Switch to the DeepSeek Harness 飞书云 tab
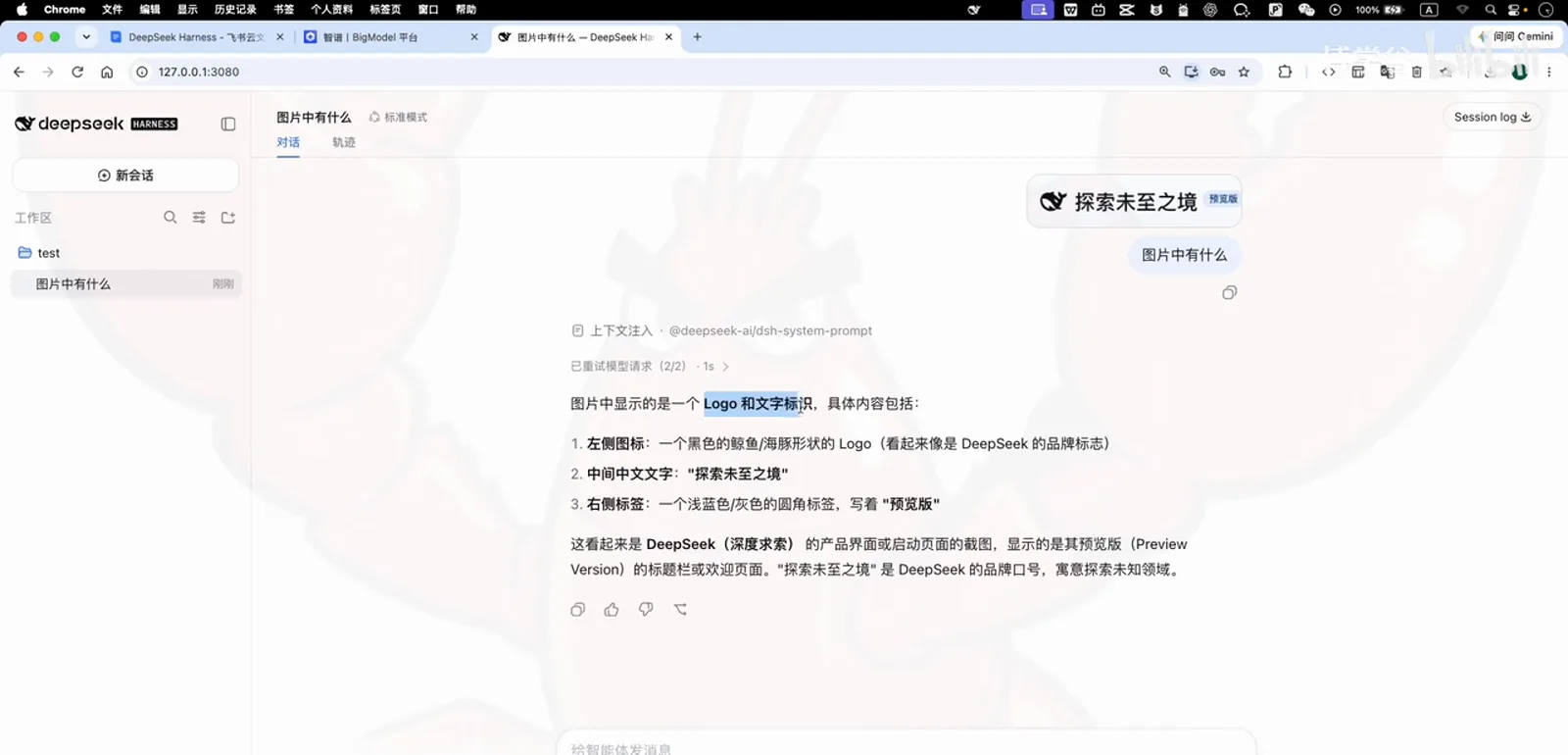 [196, 37]
